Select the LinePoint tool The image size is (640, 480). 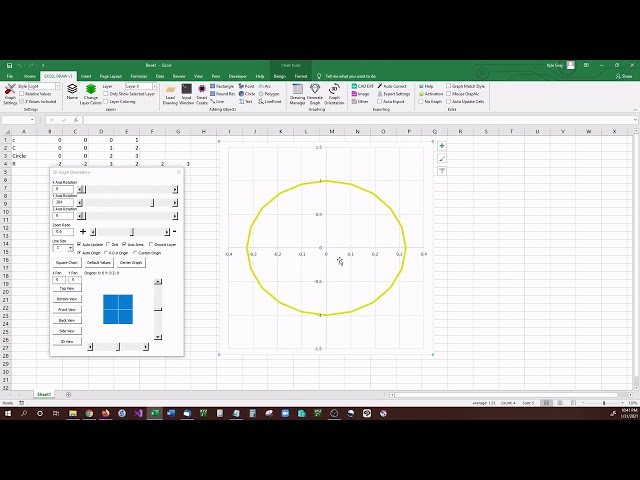pyautogui.click(x=270, y=101)
